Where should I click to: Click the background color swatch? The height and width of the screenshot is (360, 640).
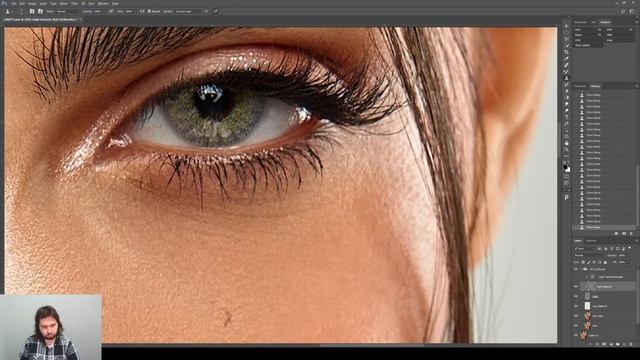click(x=569, y=170)
